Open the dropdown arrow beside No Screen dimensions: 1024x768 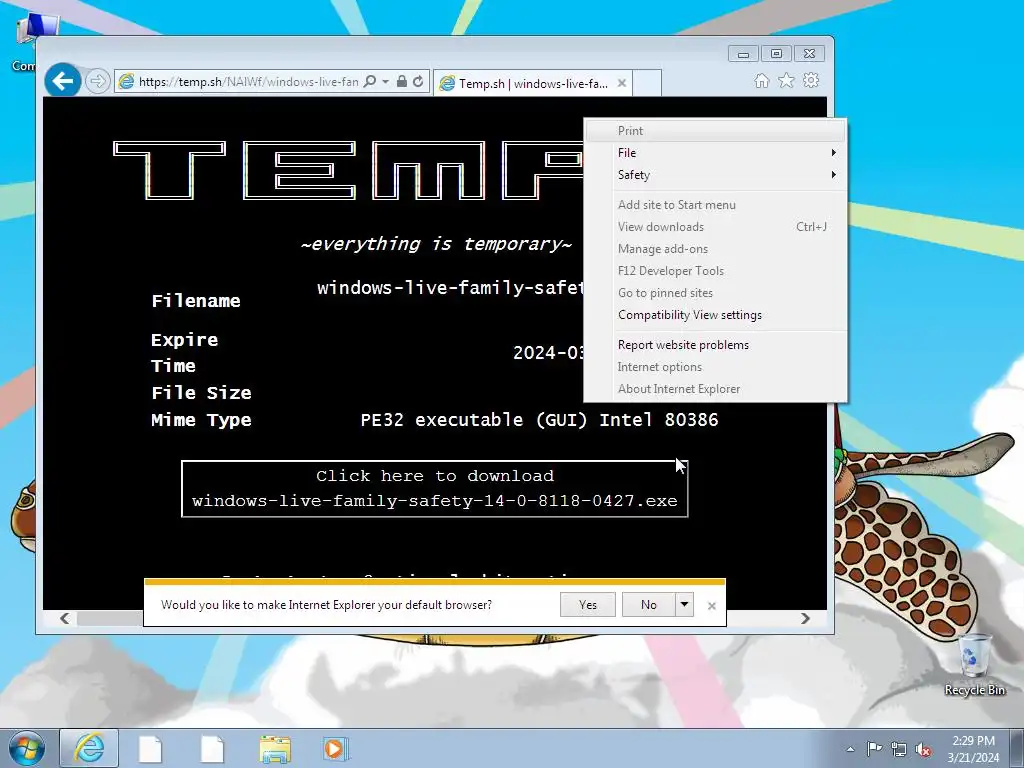click(x=684, y=605)
